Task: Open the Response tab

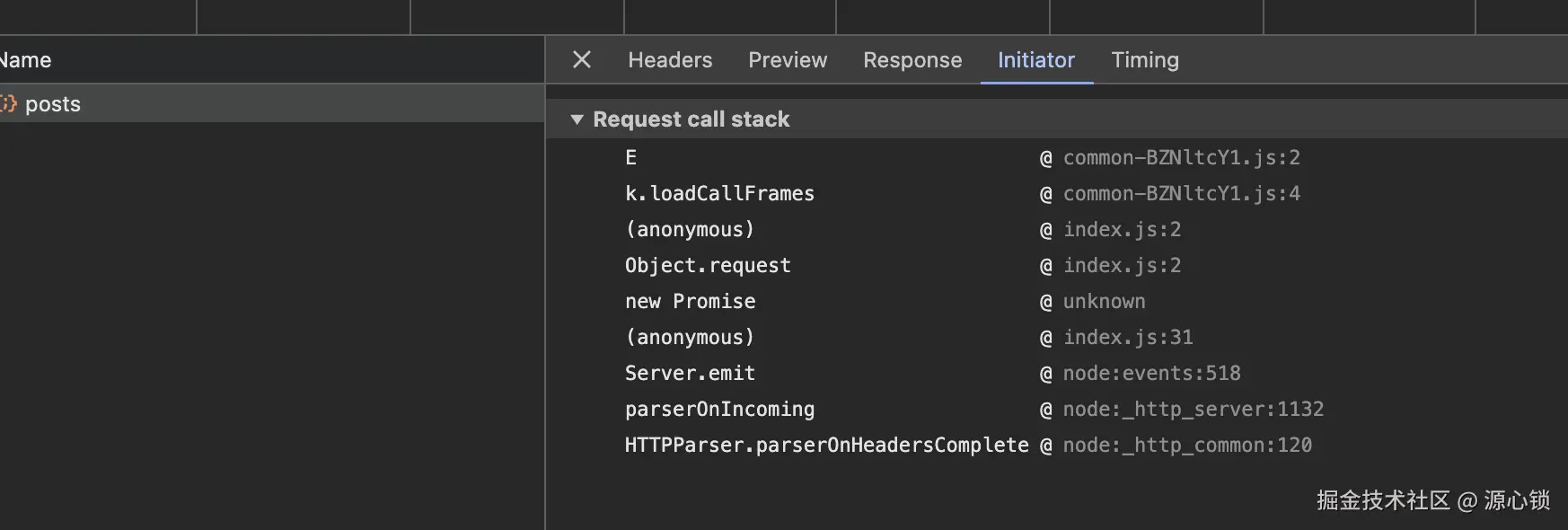Action: click(x=912, y=60)
